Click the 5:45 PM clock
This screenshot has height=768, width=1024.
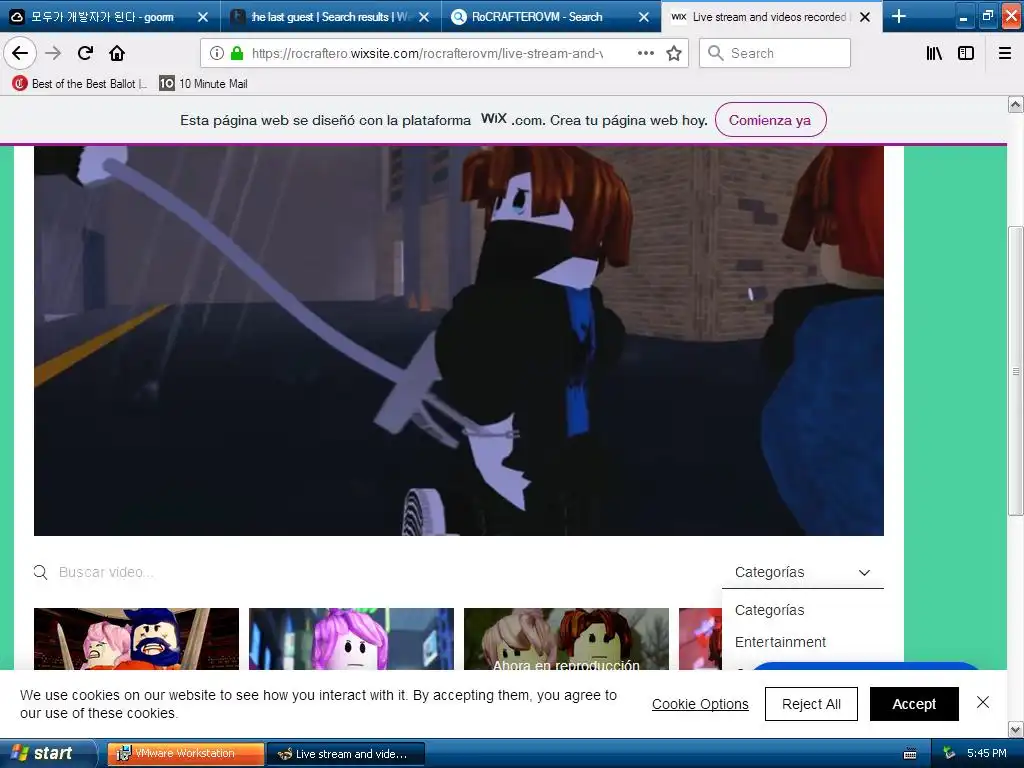click(987, 753)
